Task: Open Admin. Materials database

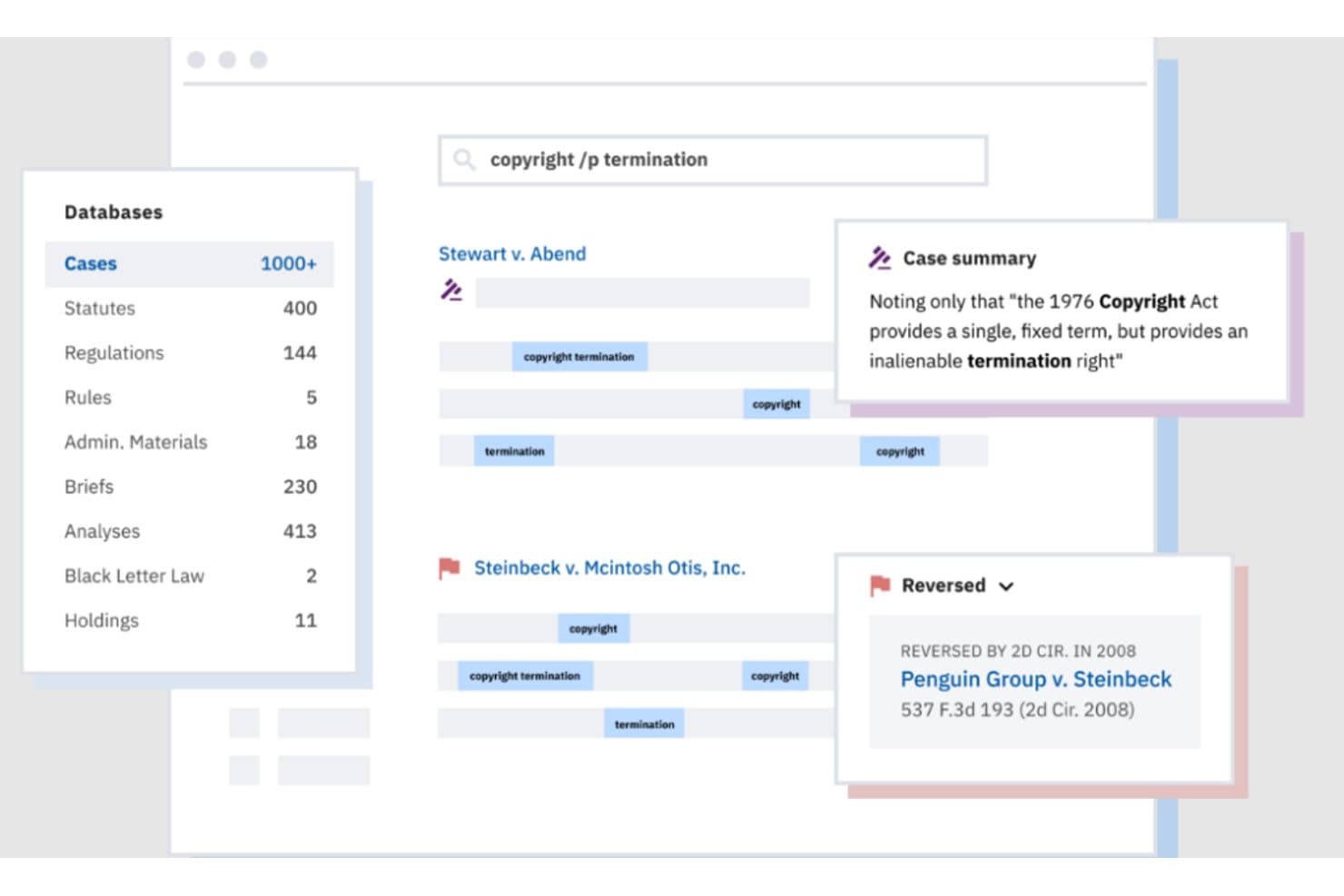Action: tap(190, 442)
